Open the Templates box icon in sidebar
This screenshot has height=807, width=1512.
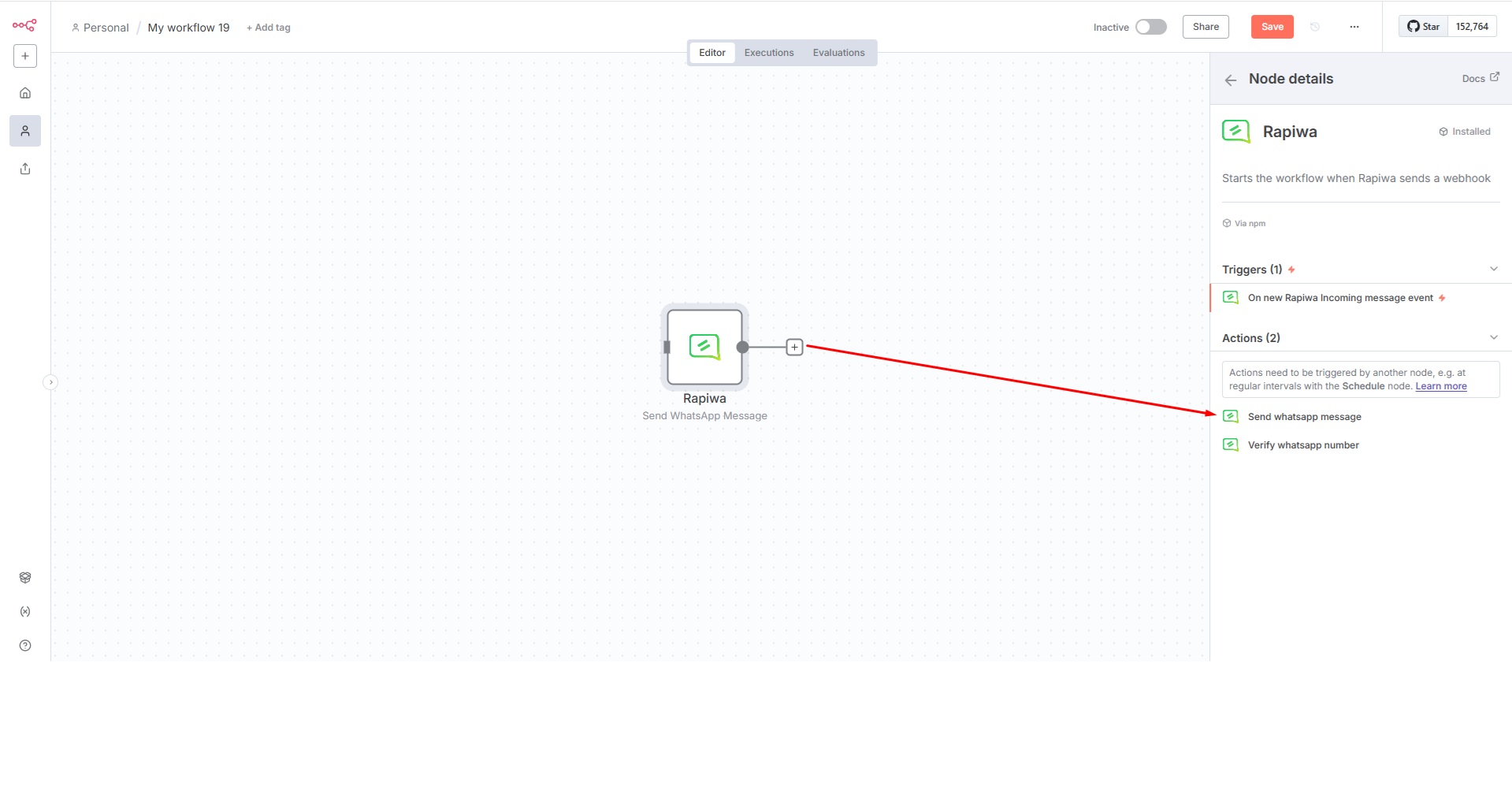25,578
